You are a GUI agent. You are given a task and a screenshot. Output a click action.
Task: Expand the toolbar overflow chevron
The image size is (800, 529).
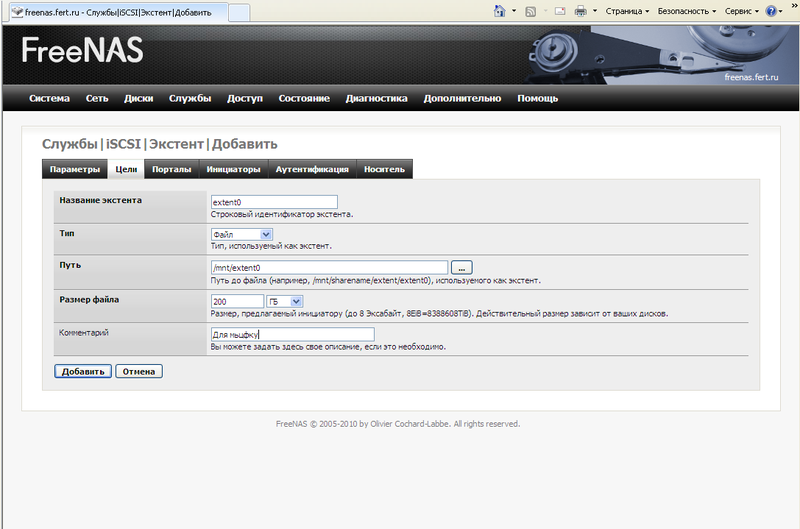click(795, 5)
